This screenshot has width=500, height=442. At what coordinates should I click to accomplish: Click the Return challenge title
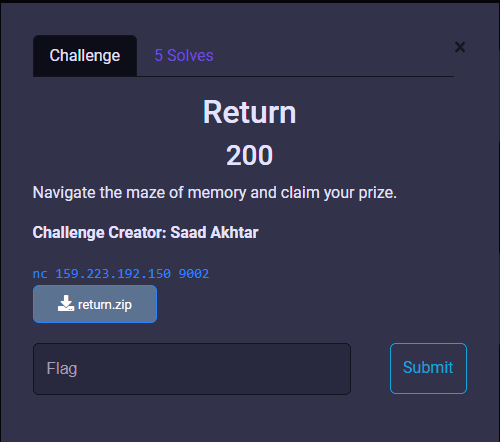pos(250,112)
